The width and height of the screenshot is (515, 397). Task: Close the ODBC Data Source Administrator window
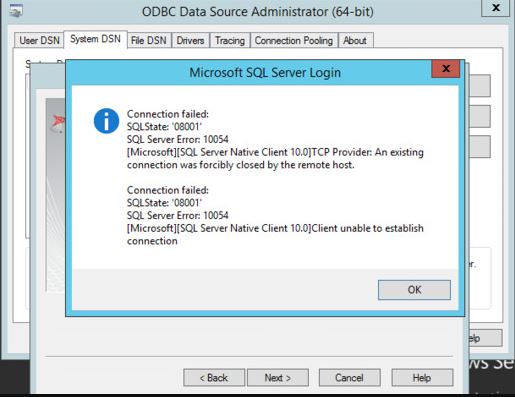point(496,7)
